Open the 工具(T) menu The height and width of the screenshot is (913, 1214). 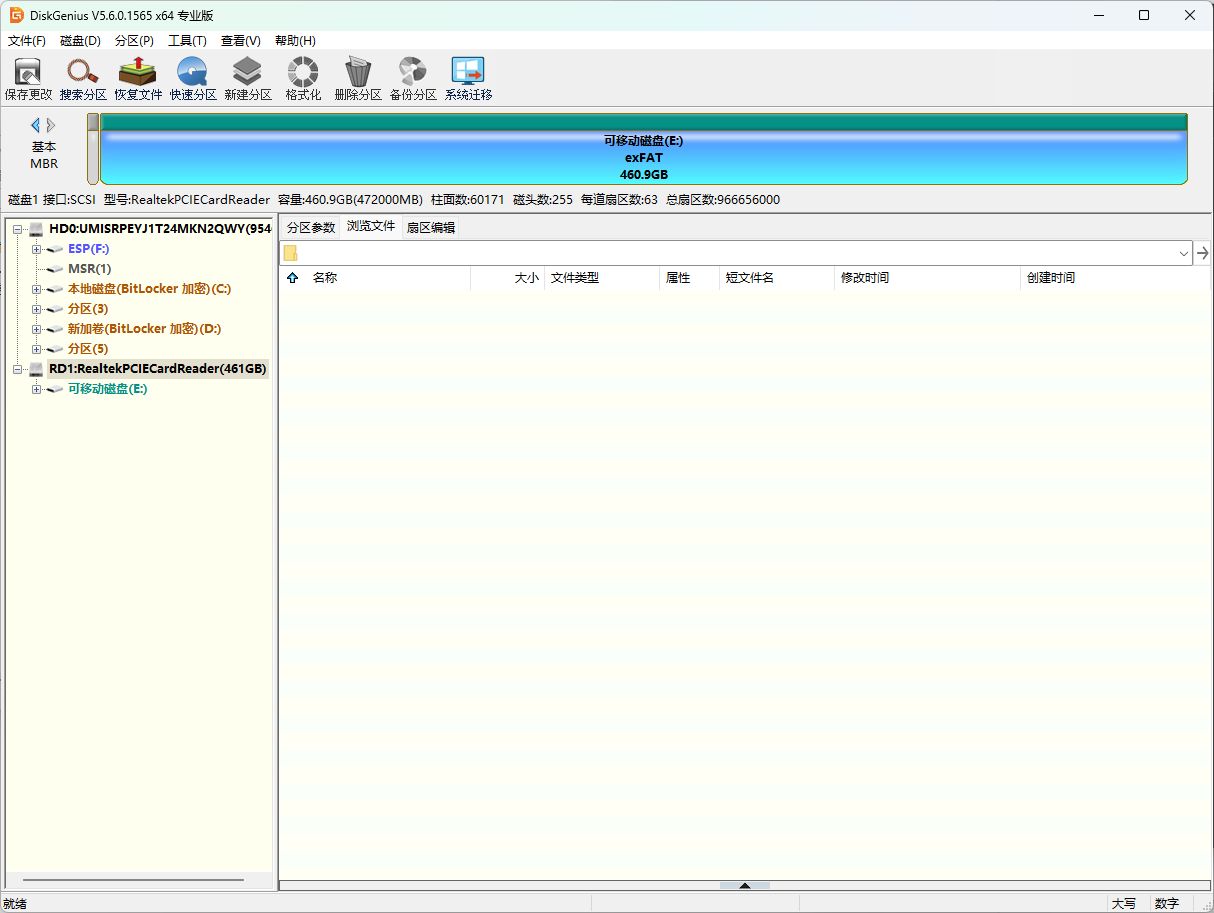point(187,41)
